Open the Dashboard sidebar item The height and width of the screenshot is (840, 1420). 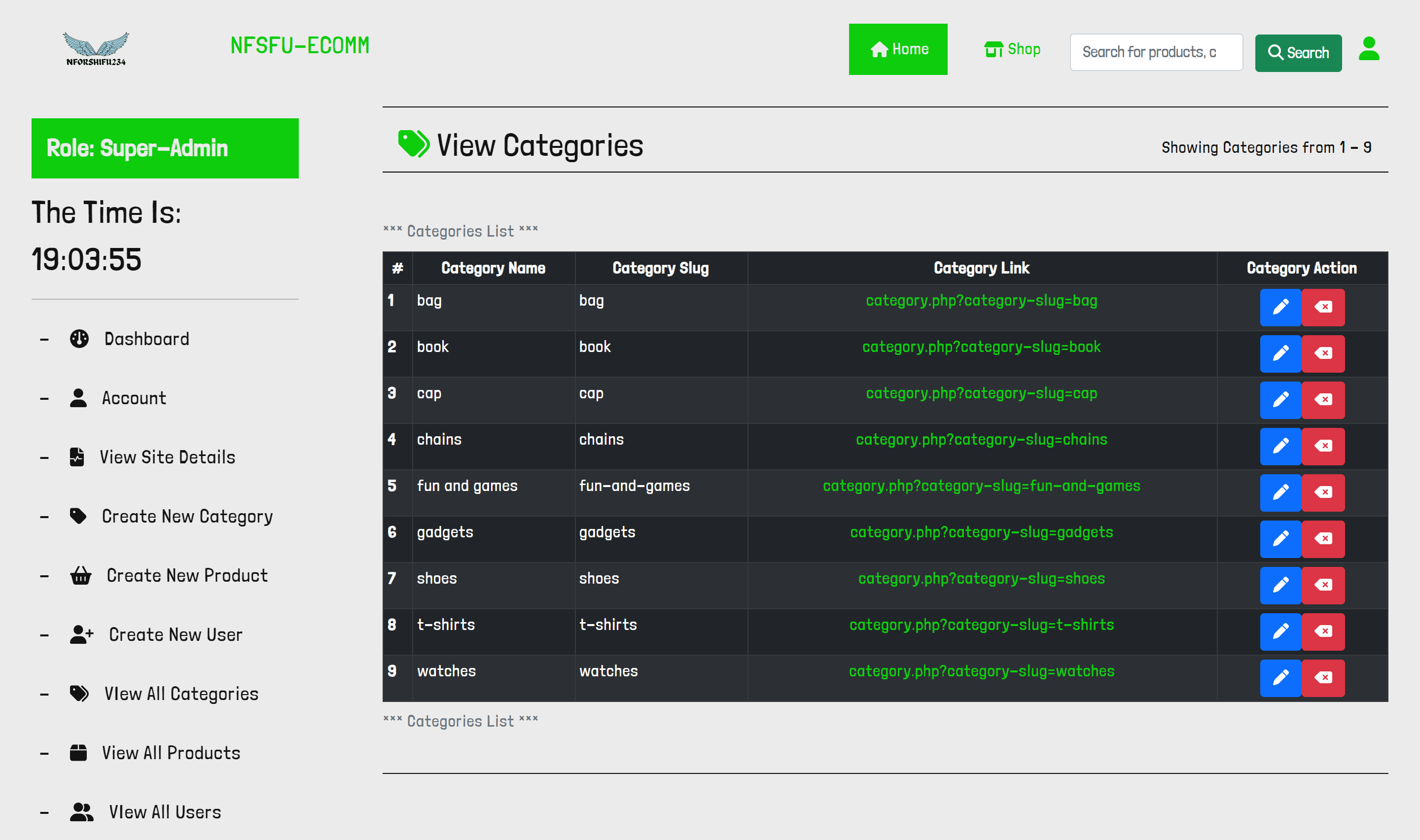pos(146,339)
